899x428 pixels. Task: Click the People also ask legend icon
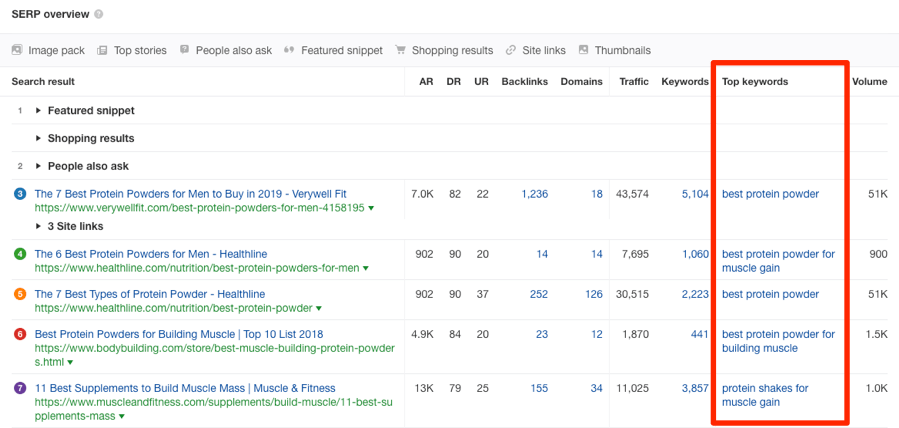[x=186, y=50]
